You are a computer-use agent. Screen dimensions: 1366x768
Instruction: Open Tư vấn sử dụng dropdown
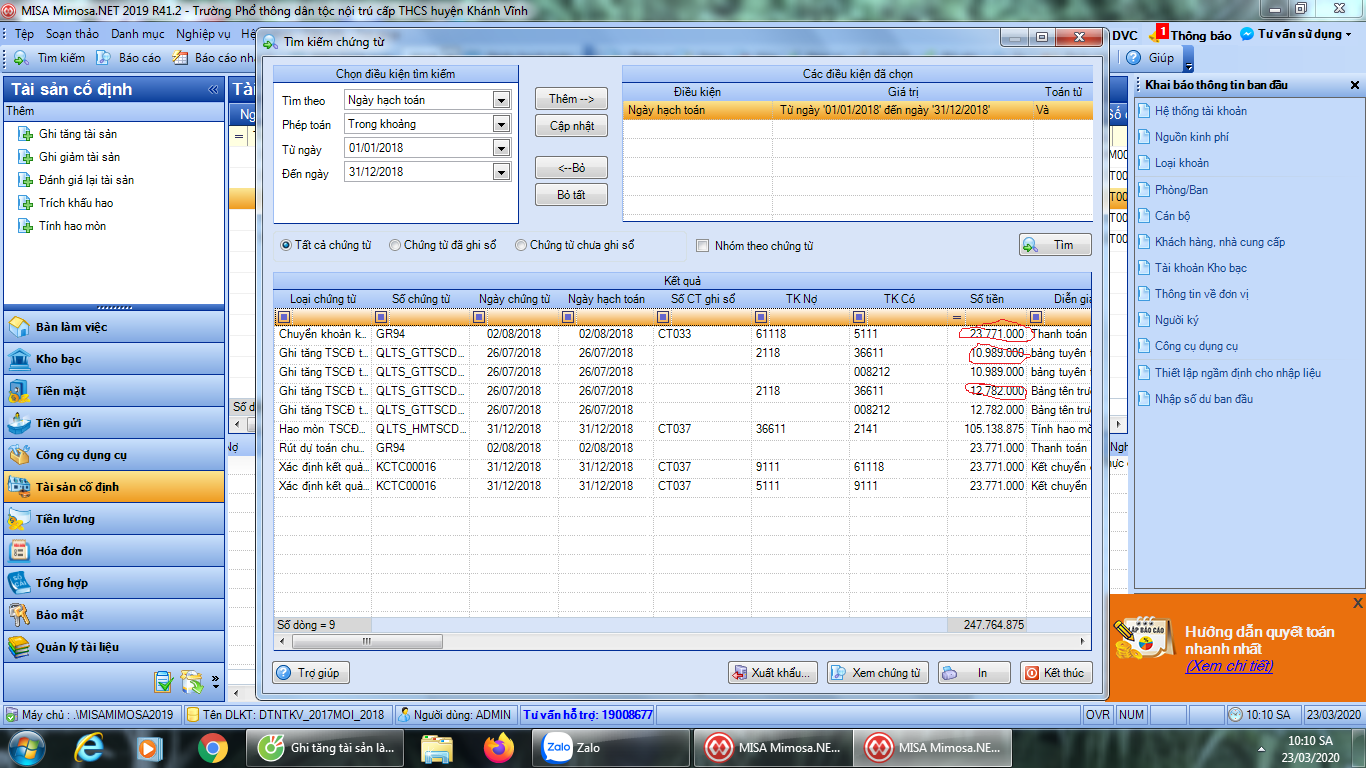click(1296, 34)
